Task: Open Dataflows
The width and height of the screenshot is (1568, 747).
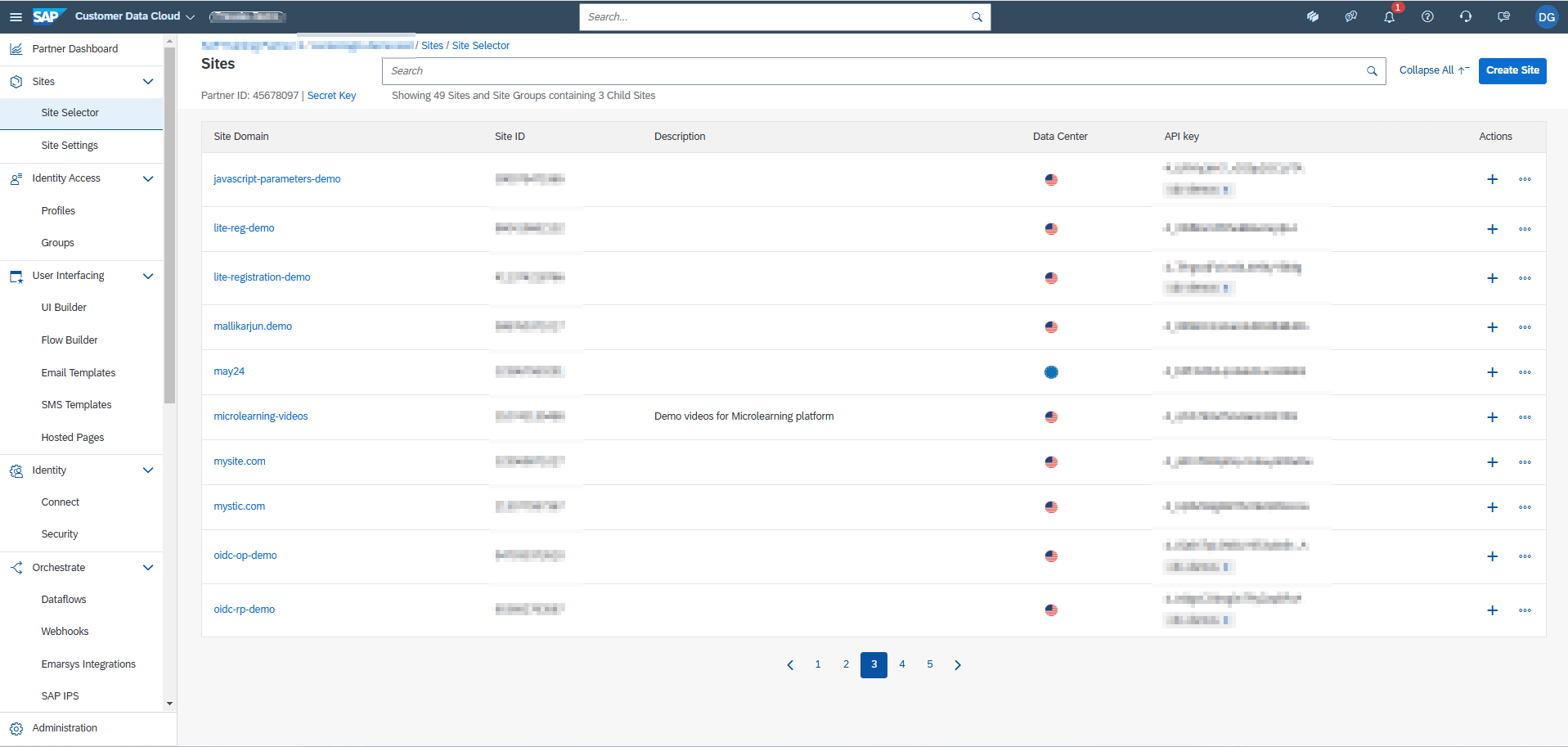Action: [x=64, y=600]
